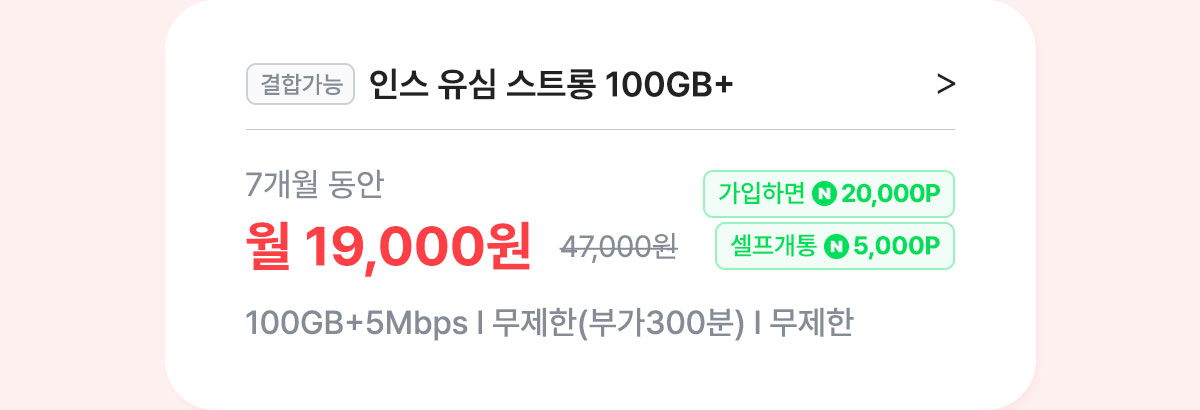1200x410 pixels.
Task: Click the 셀프개통 label in the lower badge
Action: point(774,246)
